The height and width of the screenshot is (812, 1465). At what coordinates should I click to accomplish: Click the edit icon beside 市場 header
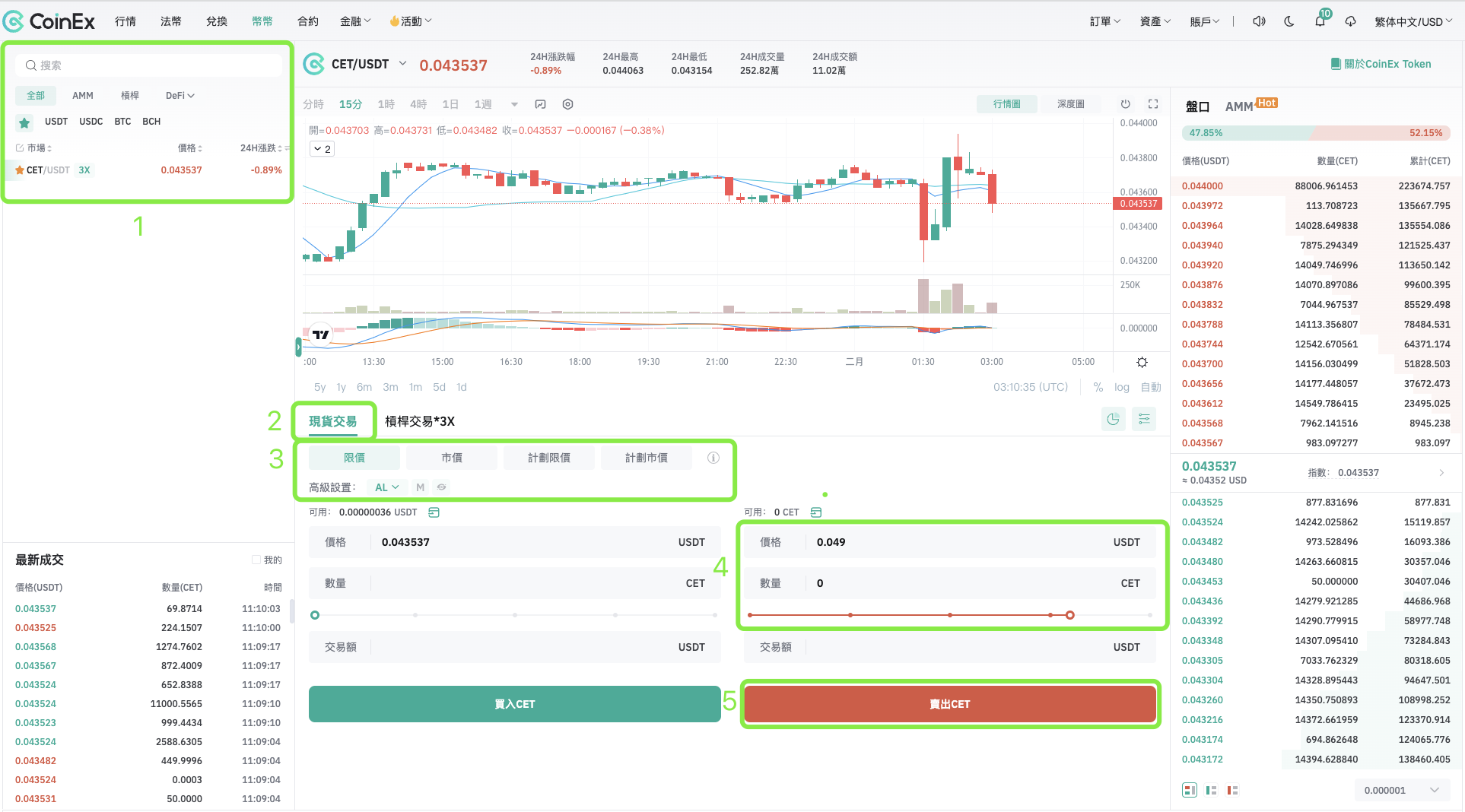point(20,148)
